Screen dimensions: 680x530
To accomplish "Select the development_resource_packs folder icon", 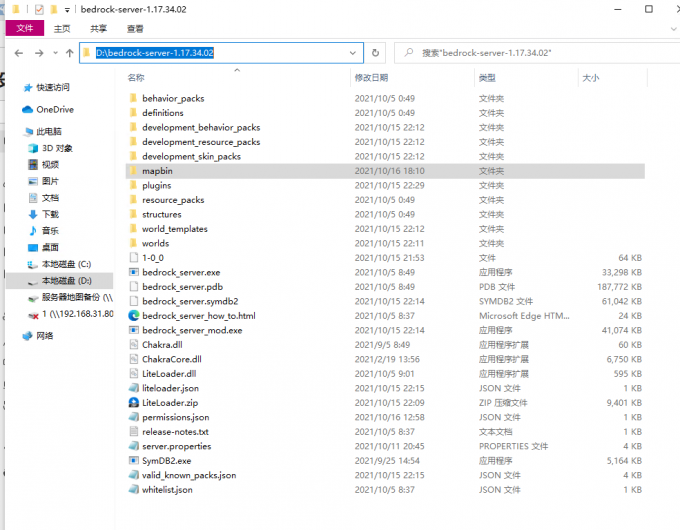I will coord(134,142).
